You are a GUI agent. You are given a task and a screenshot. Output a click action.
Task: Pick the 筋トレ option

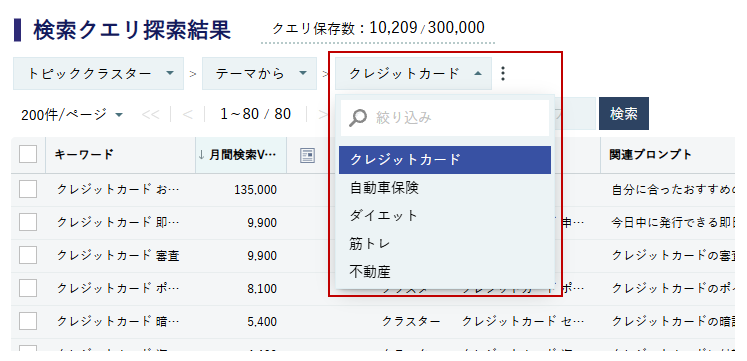coord(445,244)
